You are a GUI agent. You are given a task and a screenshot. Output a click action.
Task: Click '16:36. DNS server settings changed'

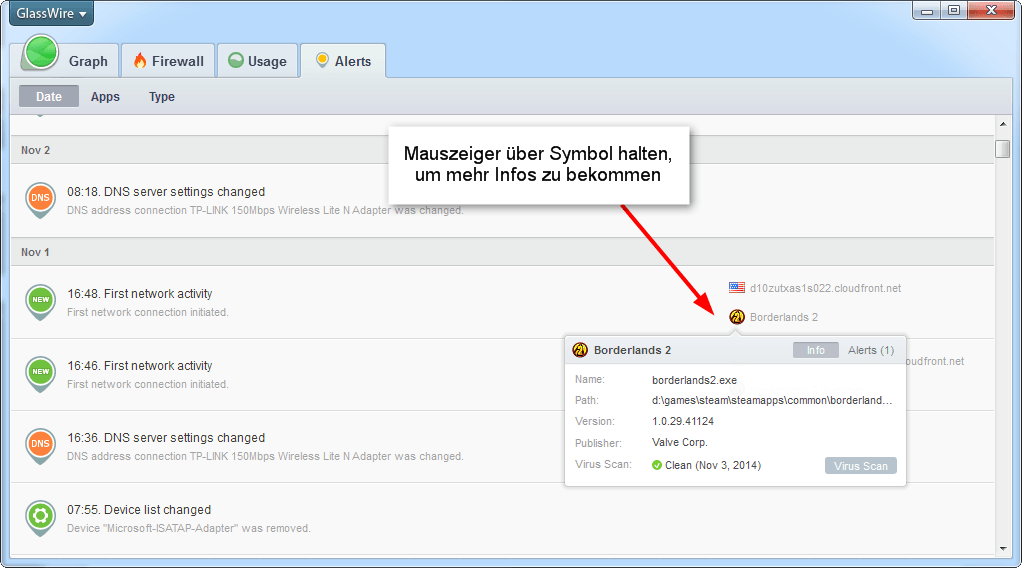click(166, 438)
